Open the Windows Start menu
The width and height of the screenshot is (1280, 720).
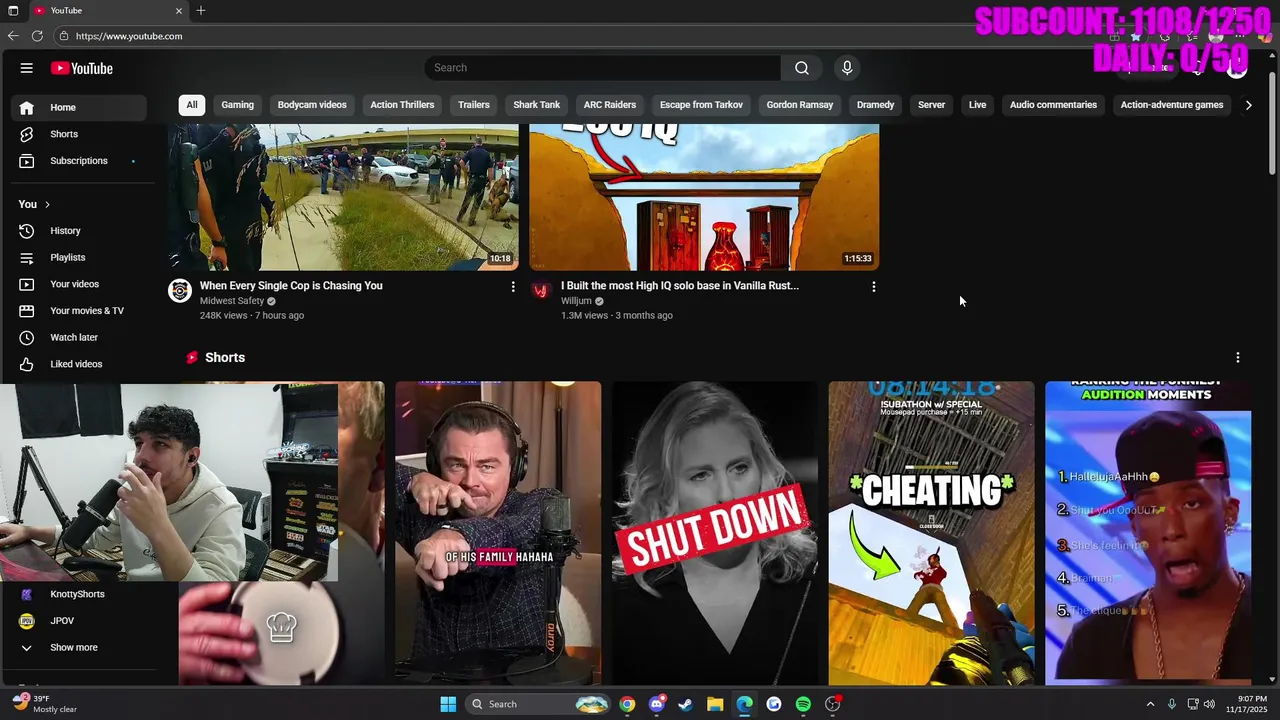tap(448, 704)
